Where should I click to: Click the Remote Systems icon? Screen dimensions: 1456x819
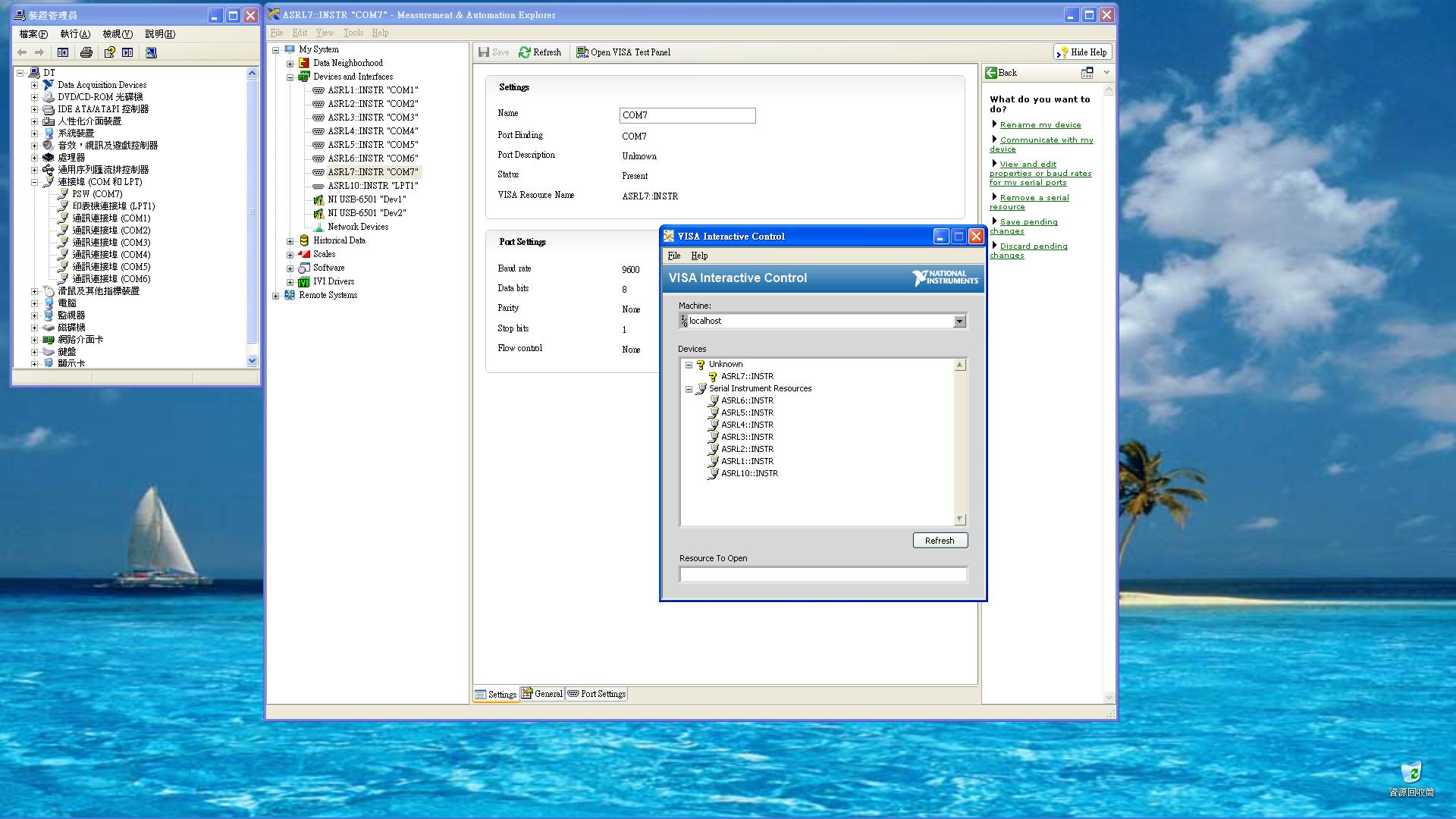(x=290, y=295)
